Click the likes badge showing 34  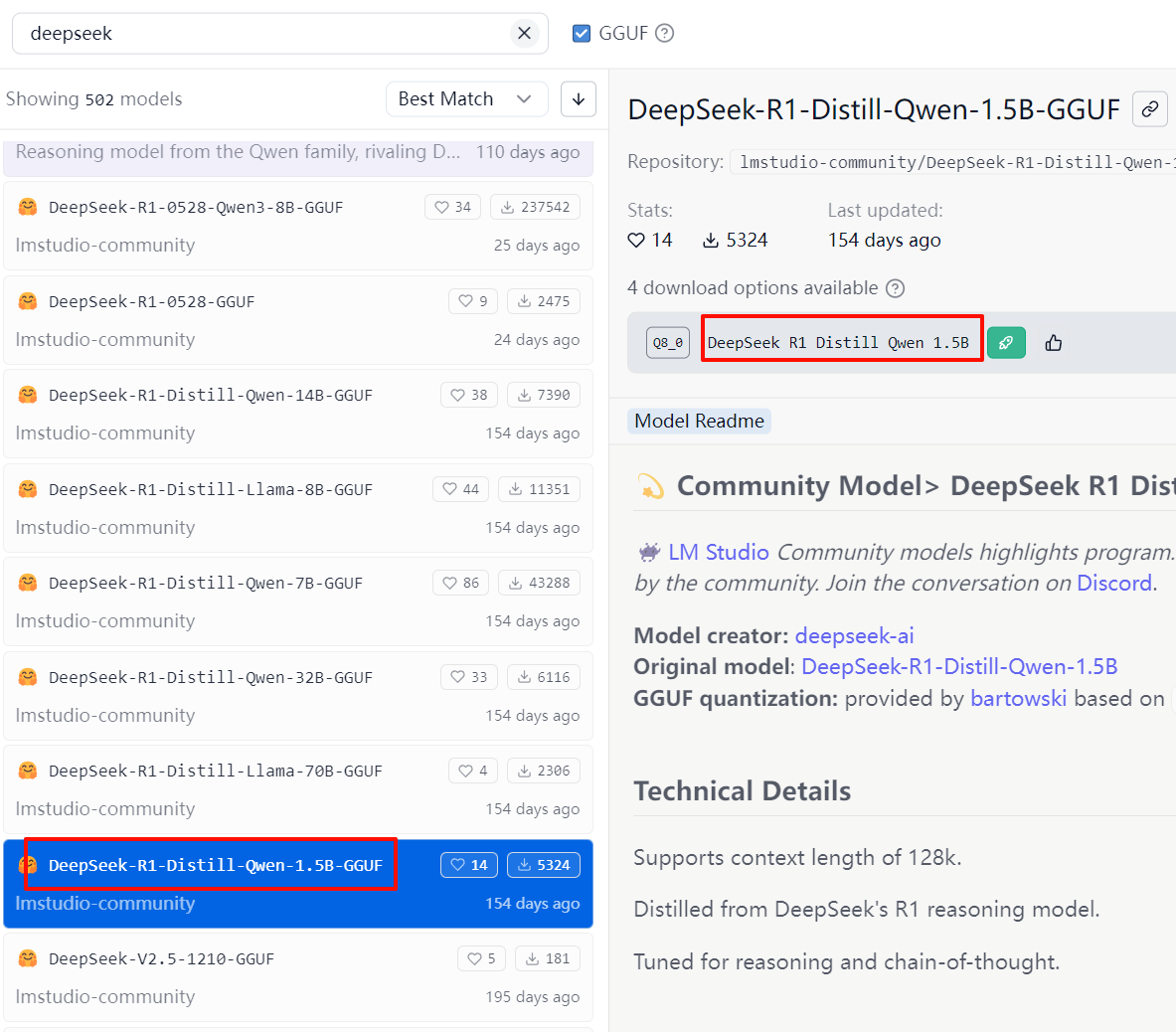tap(453, 207)
